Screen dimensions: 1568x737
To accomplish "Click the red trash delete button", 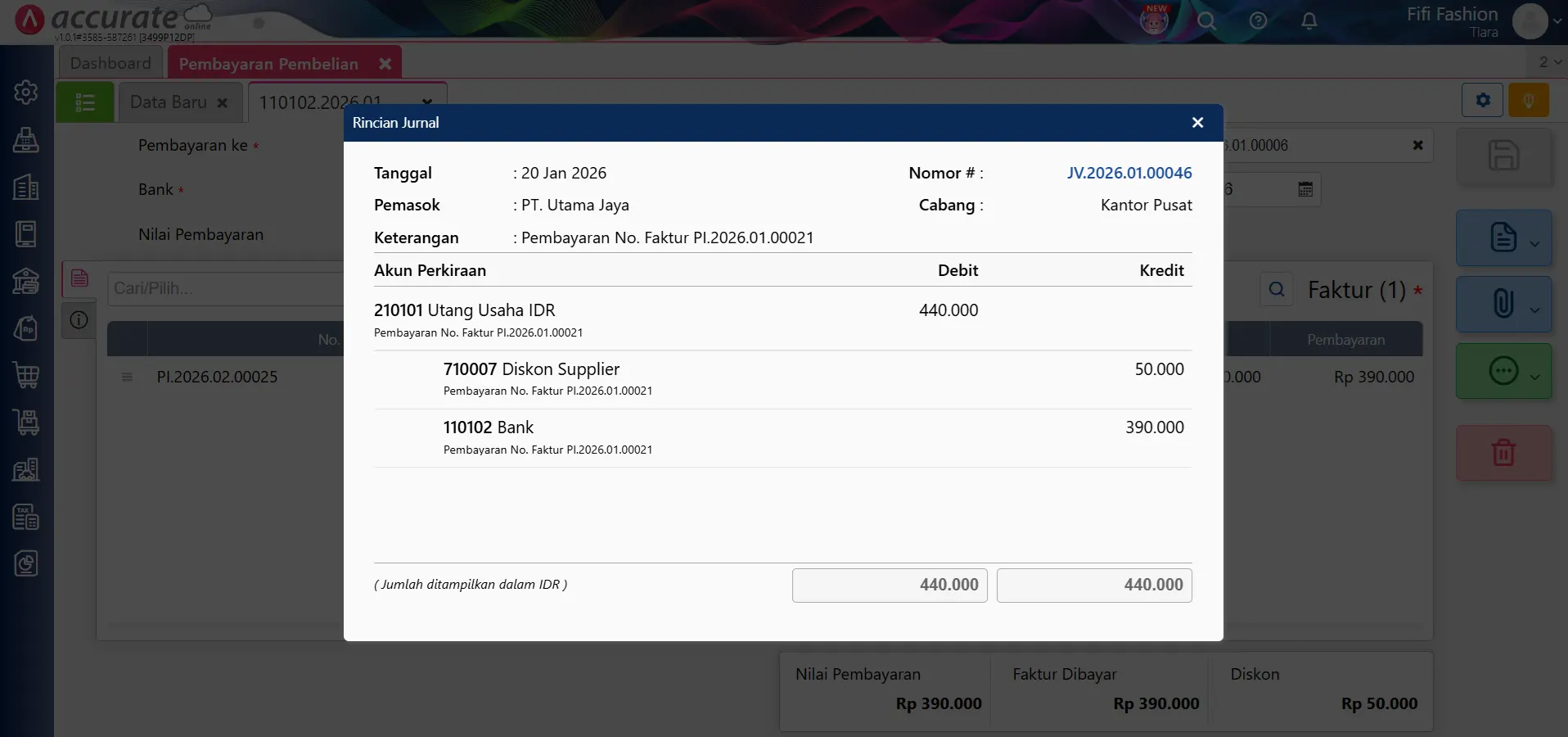I will pos(1503,452).
